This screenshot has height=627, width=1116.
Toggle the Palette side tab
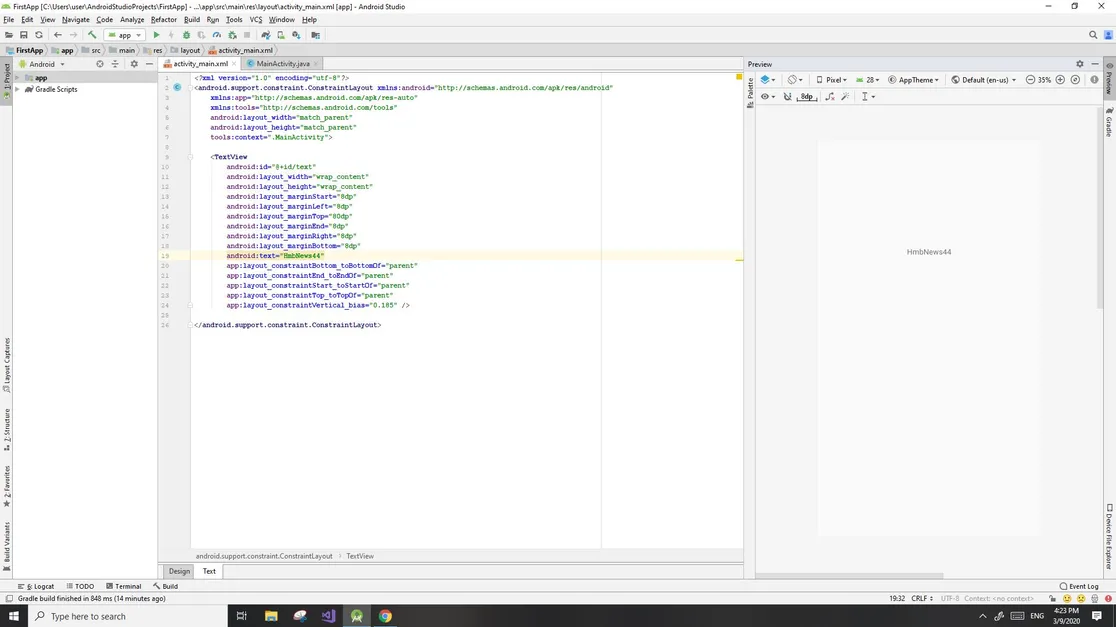click(x=750, y=93)
